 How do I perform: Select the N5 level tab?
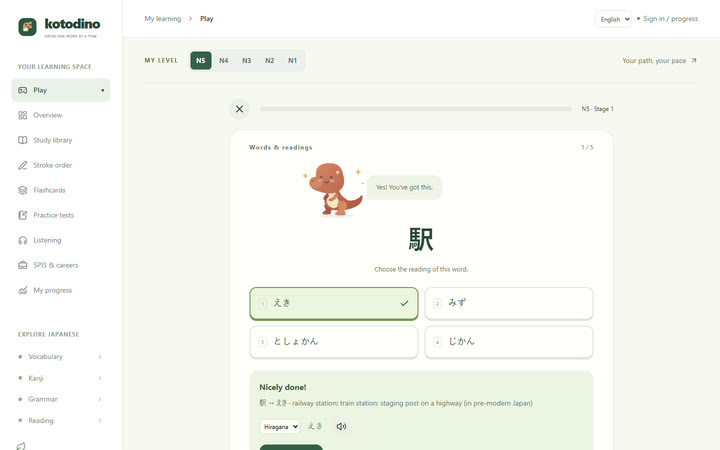[201, 61]
